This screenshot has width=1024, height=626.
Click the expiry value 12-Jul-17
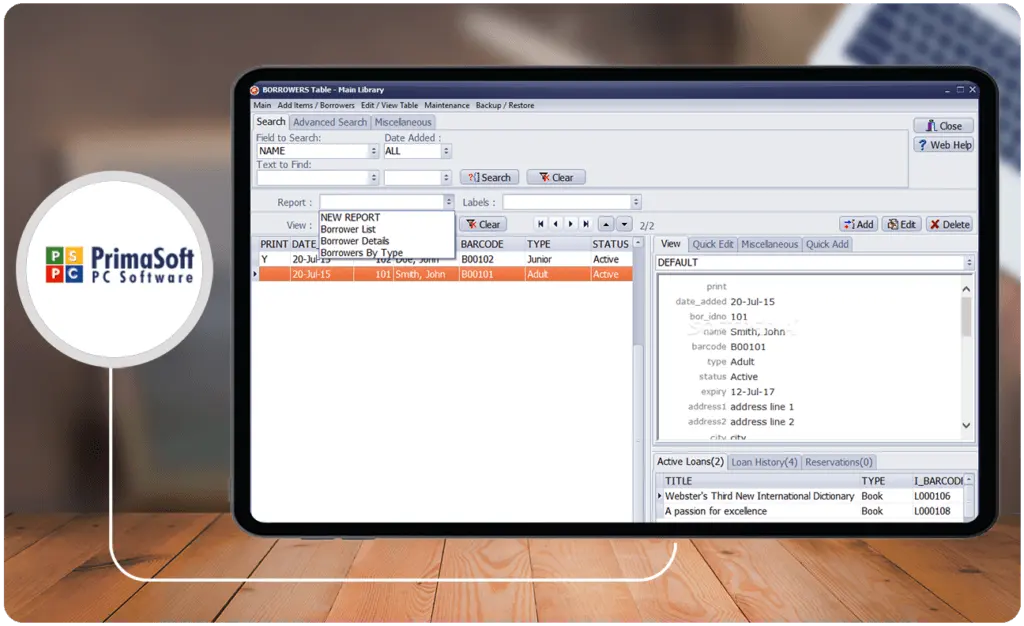(x=752, y=392)
